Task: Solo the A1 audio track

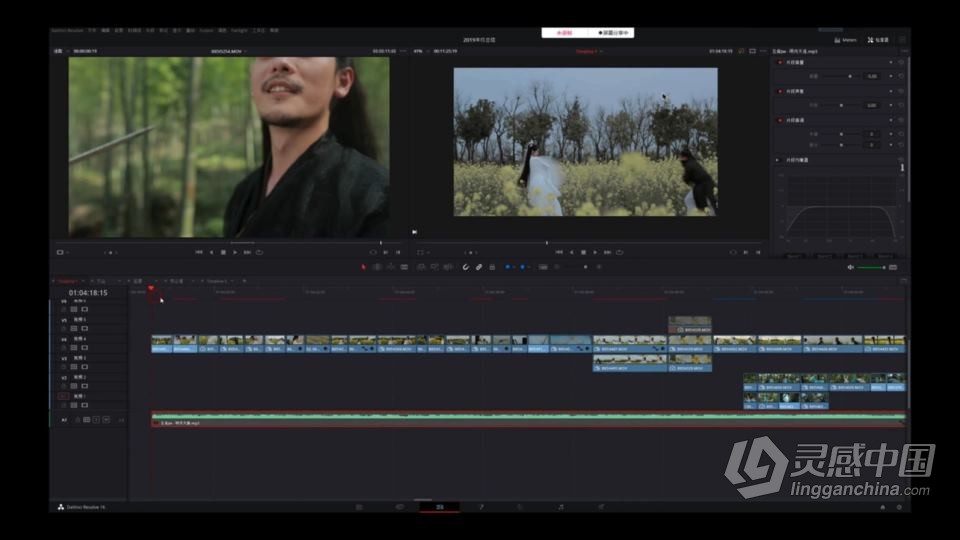Action: [x=97, y=420]
